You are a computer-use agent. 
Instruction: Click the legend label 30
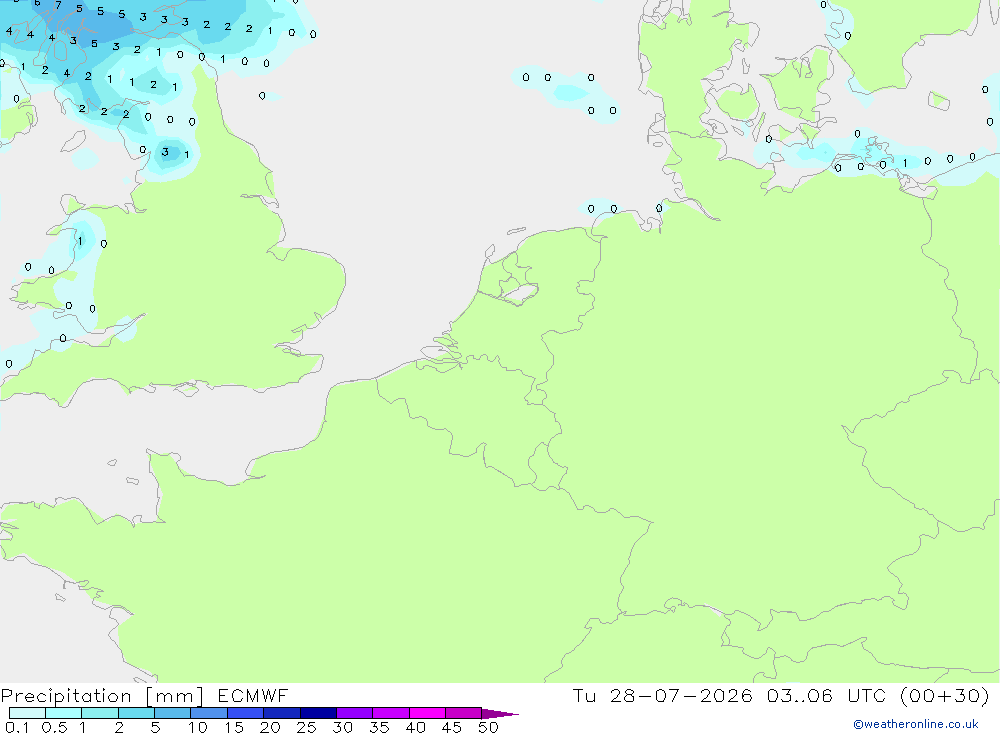point(343,727)
